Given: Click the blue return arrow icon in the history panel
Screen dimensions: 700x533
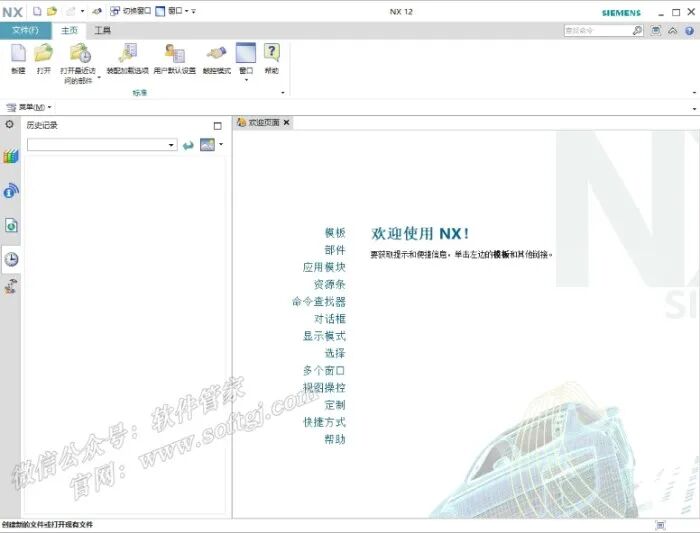Looking at the screenshot, I should [x=188, y=145].
